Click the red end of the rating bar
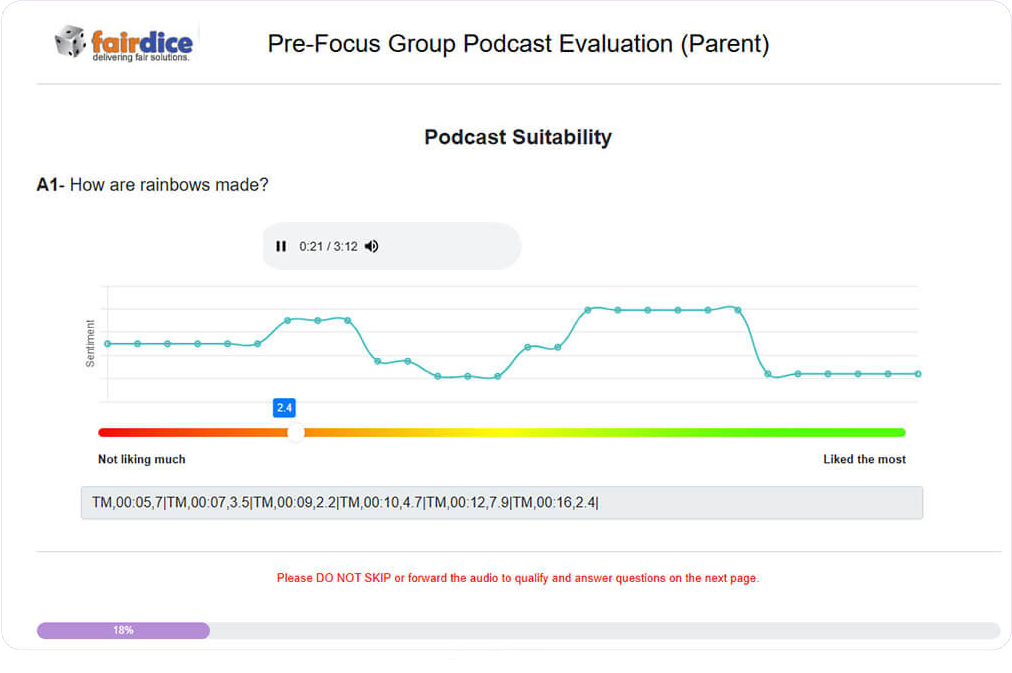 click(106, 432)
